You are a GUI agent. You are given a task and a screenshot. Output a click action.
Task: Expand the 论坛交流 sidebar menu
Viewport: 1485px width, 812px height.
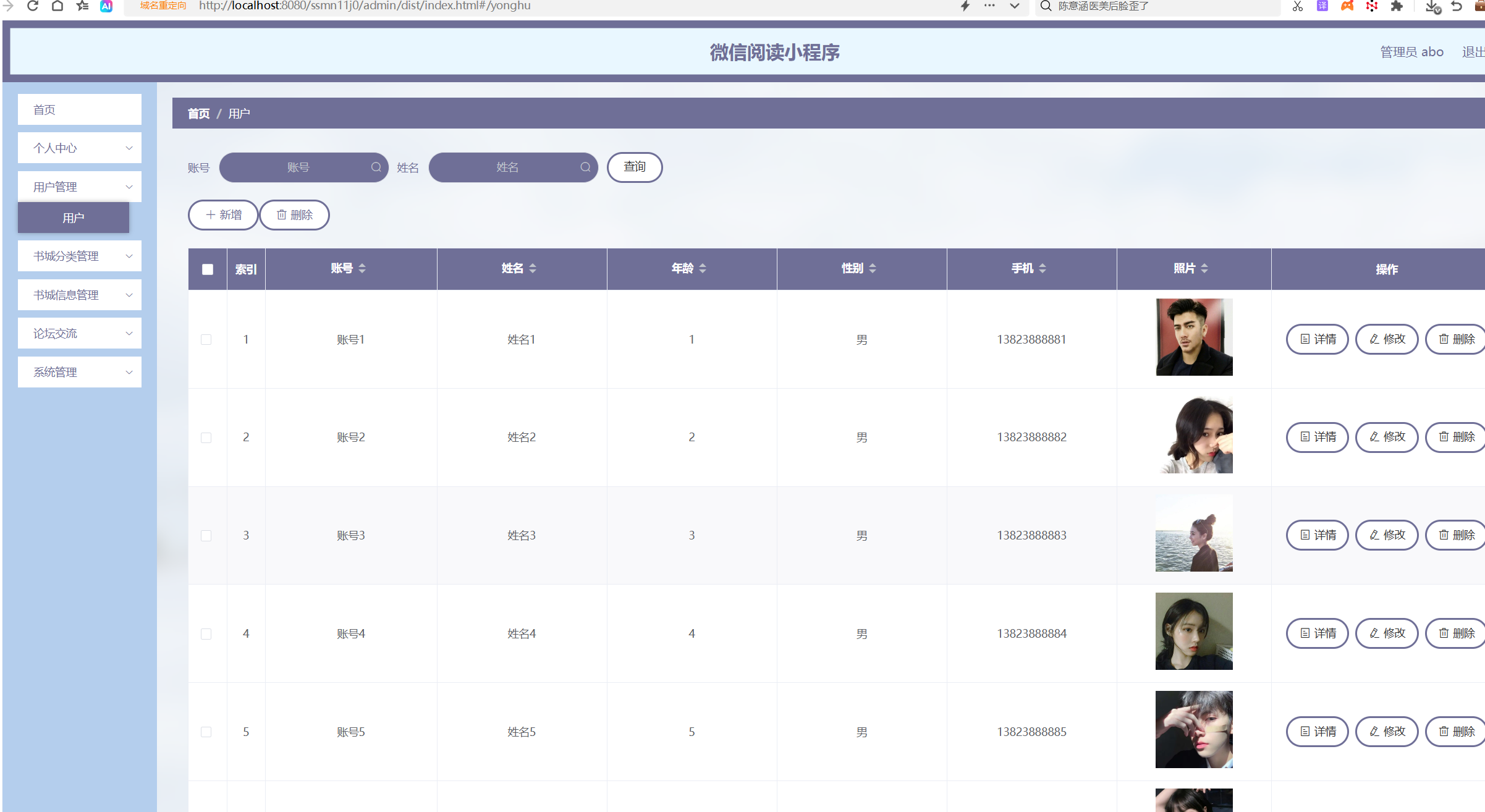pos(80,333)
